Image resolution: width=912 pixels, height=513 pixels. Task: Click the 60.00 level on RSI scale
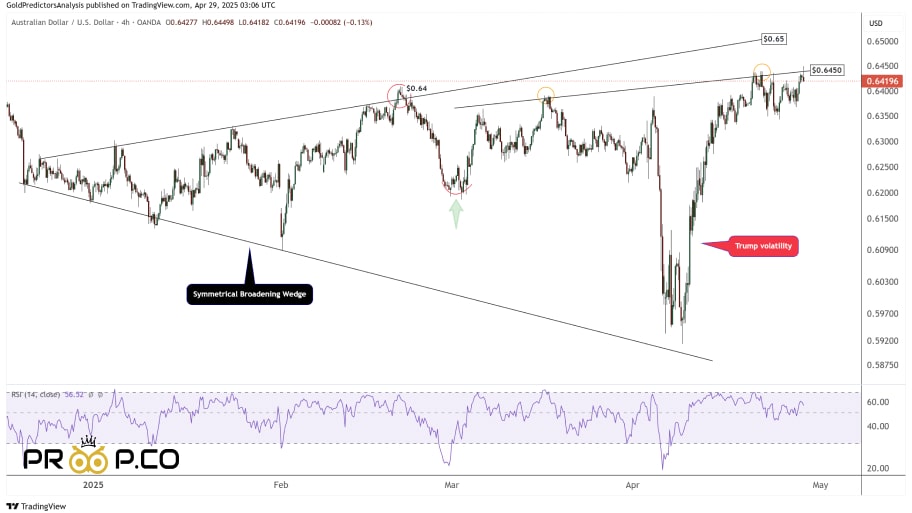tap(877, 403)
